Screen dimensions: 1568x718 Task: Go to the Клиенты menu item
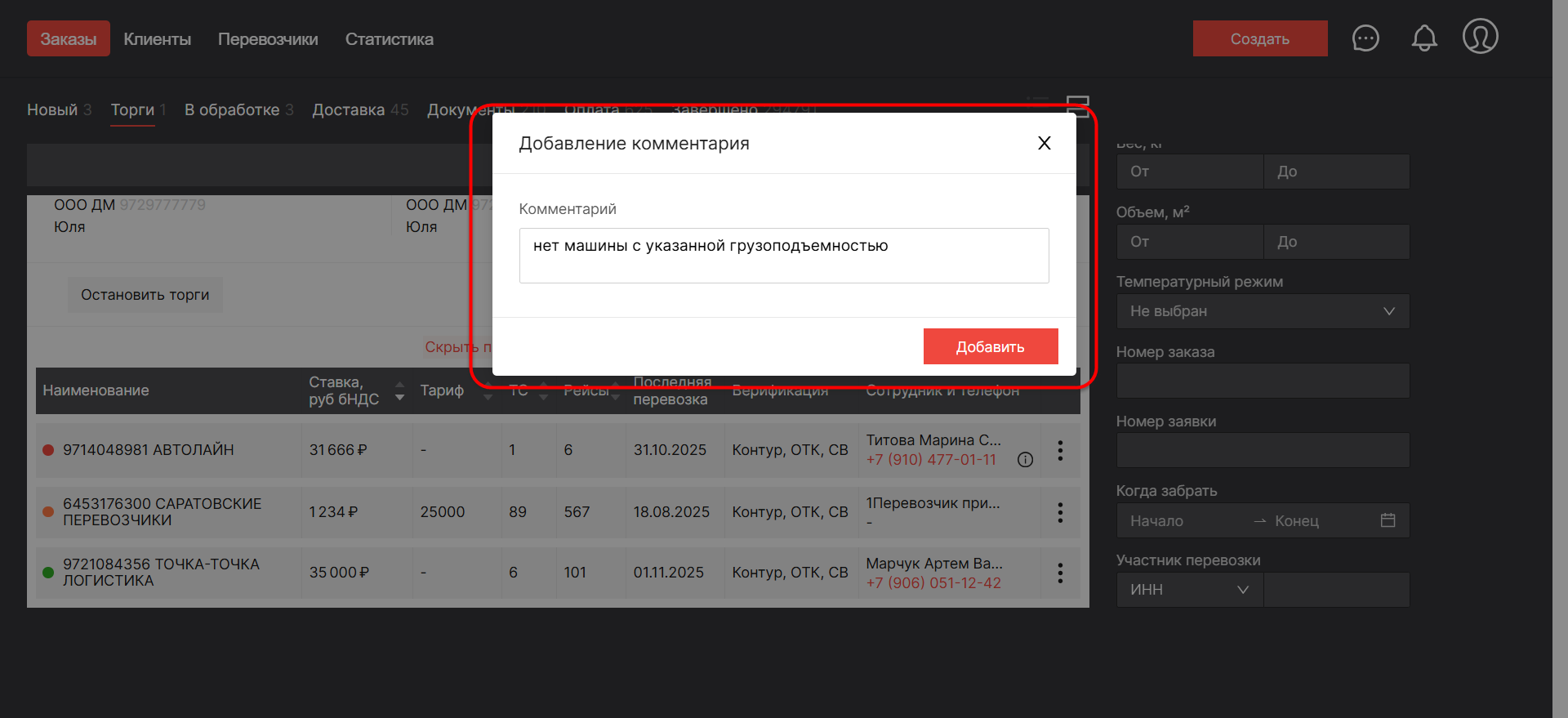(157, 39)
